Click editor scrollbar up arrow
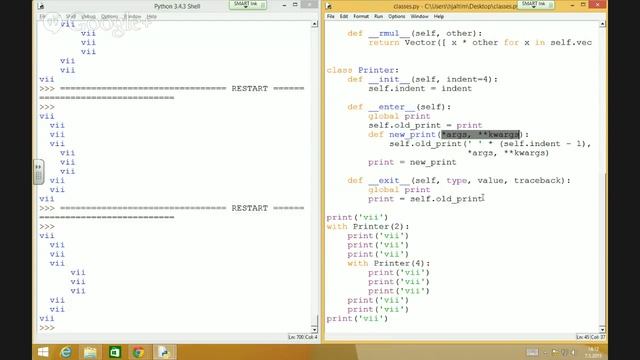640x360 pixels. pyautogui.click(x=602, y=24)
